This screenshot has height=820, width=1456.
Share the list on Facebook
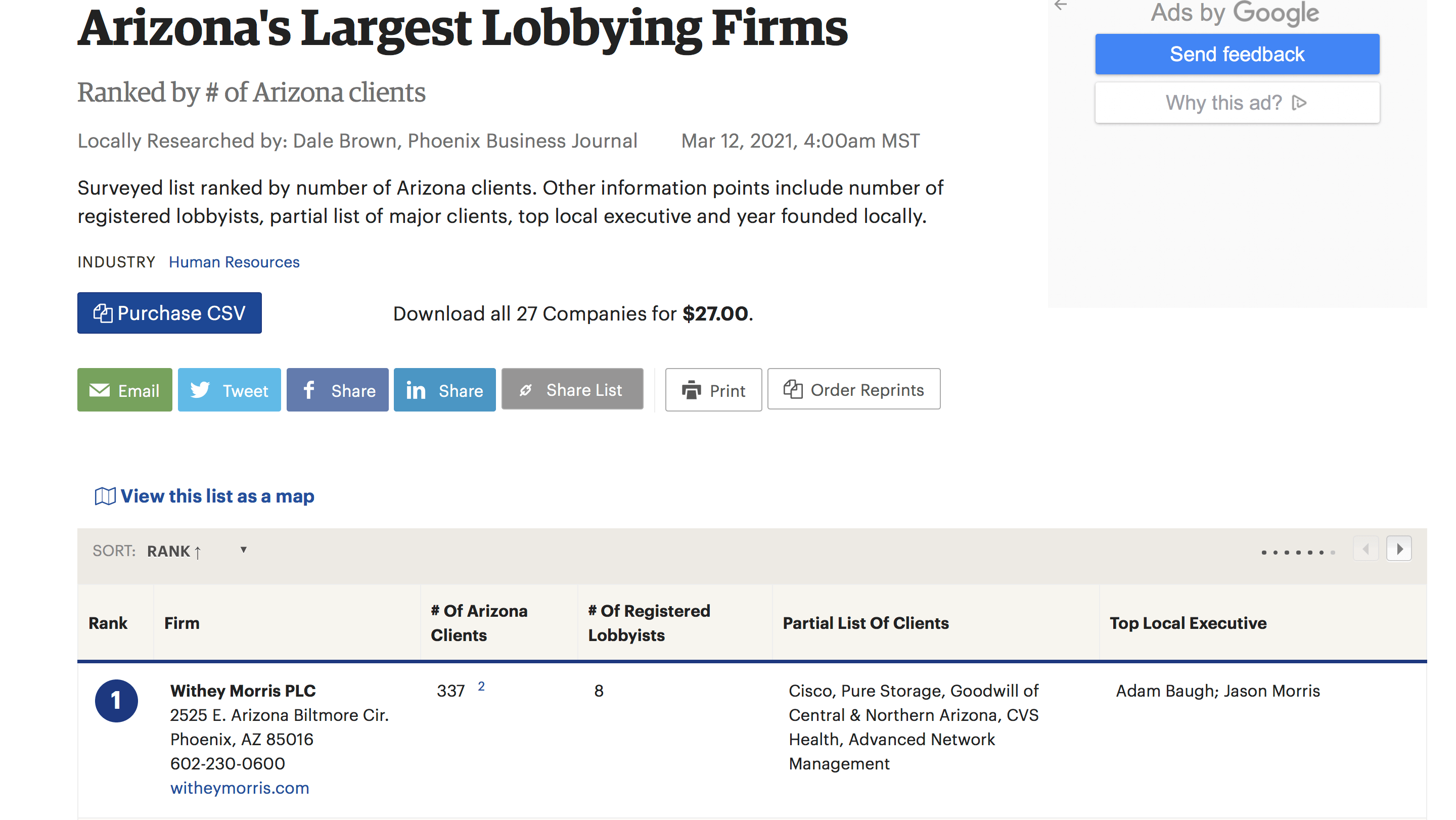[x=337, y=390]
